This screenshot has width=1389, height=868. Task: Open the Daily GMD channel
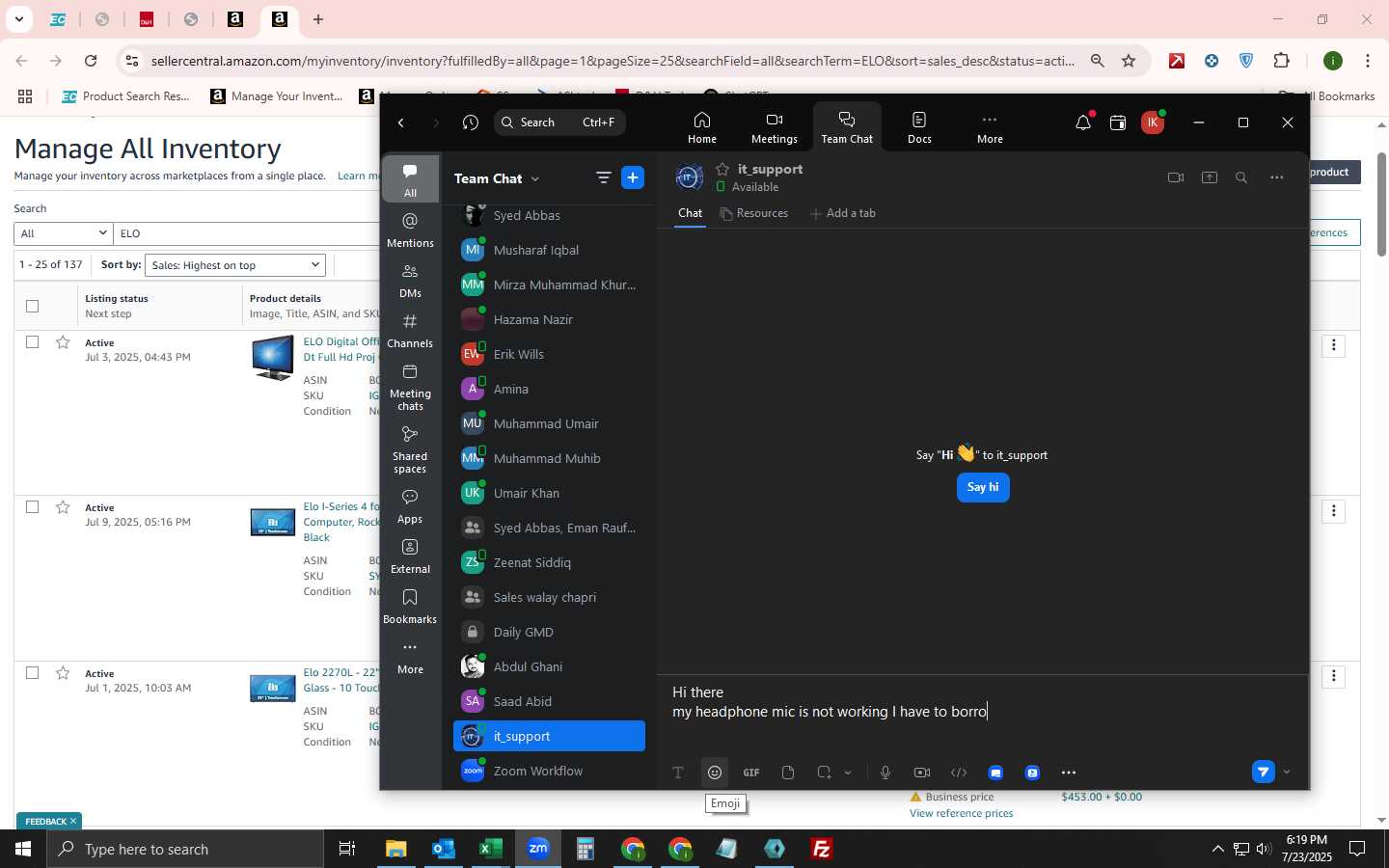549,632
